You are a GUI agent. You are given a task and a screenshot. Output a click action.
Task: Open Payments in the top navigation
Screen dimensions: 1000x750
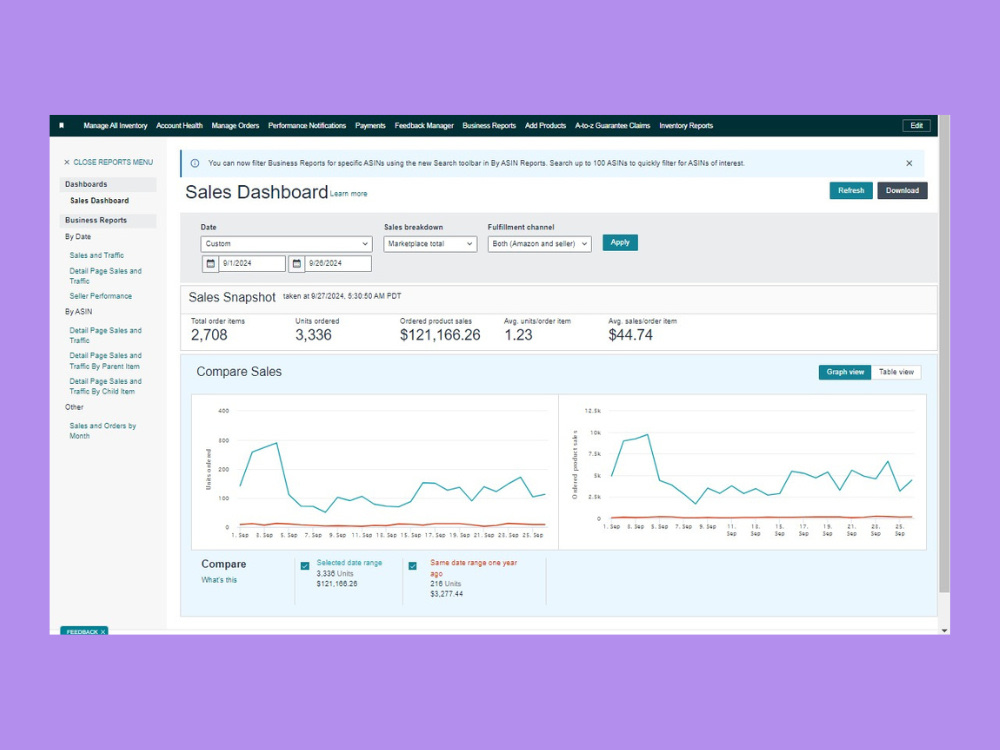coord(370,126)
